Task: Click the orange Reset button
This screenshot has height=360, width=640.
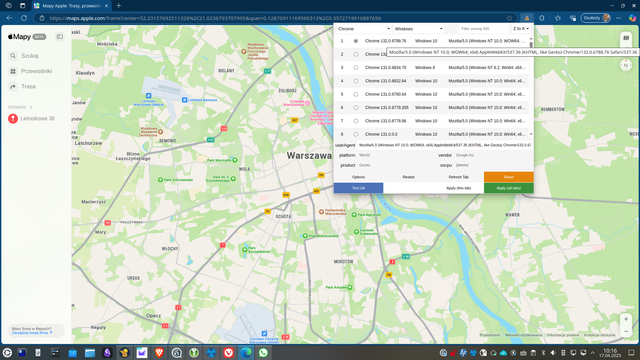Action: 509,177
